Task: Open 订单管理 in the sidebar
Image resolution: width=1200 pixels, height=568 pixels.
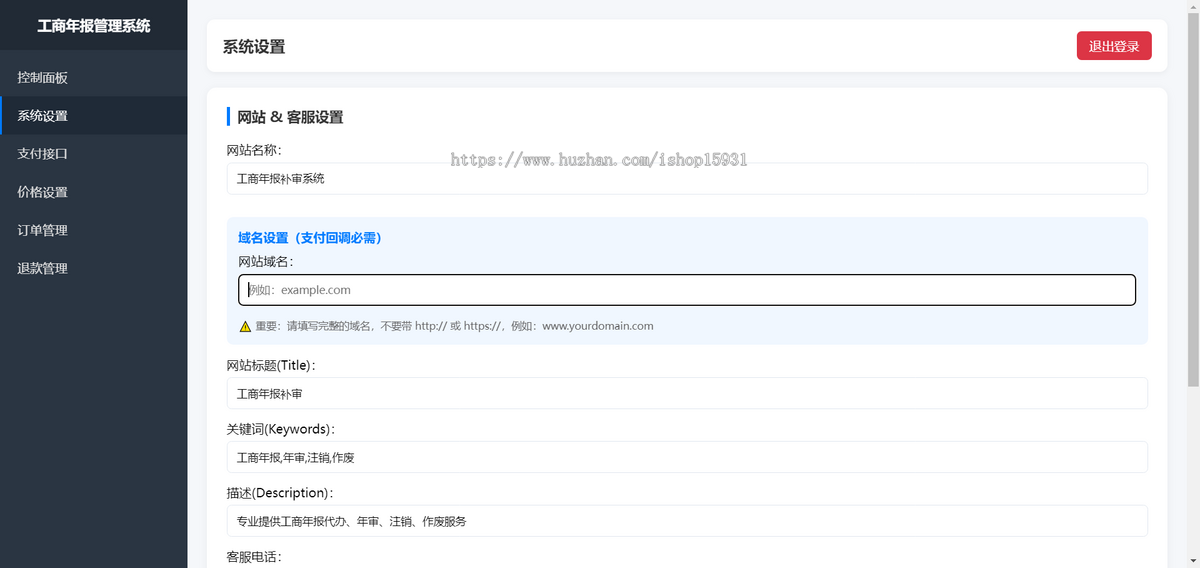Action: point(94,230)
